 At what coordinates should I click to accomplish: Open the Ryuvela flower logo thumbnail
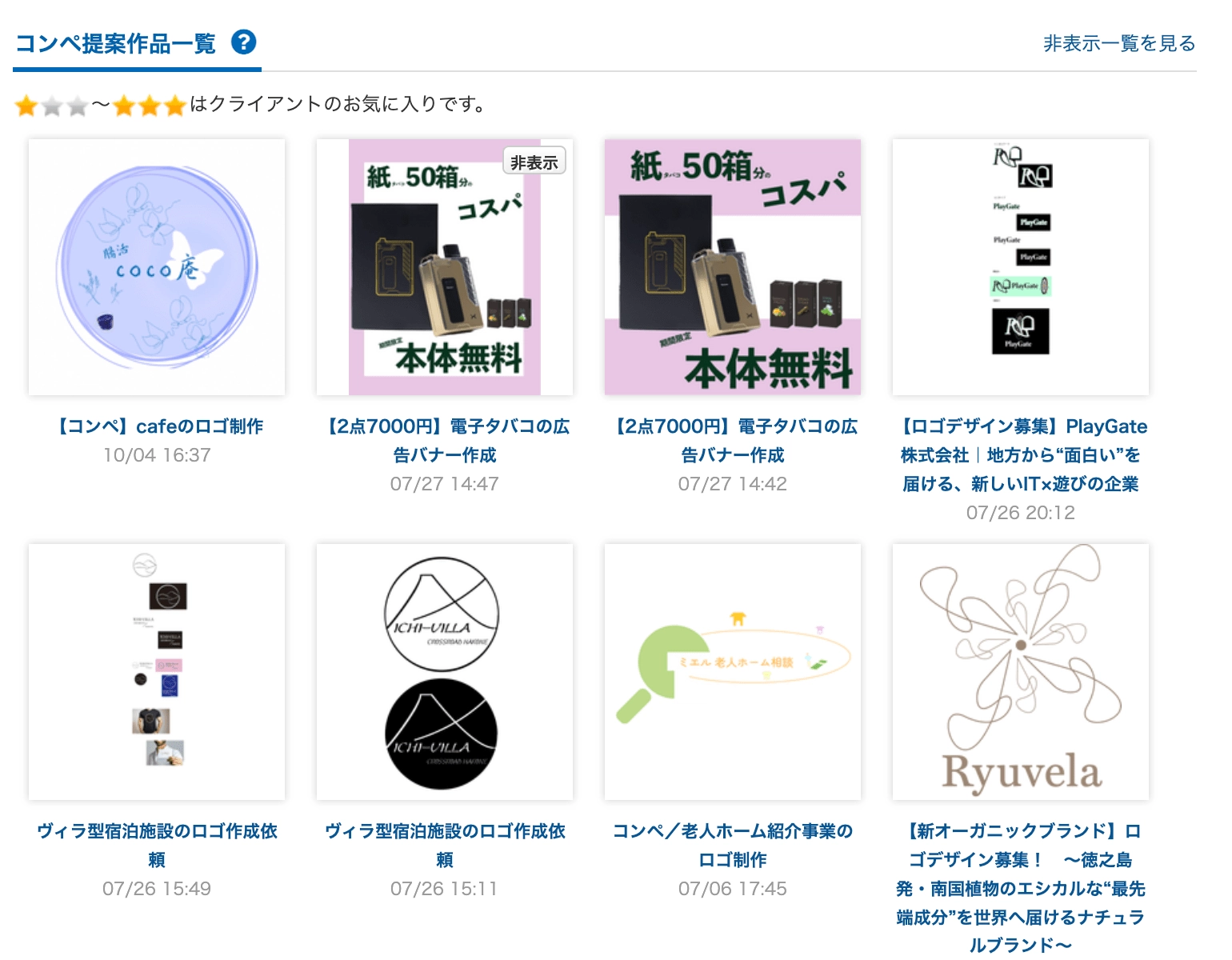tap(1021, 672)
